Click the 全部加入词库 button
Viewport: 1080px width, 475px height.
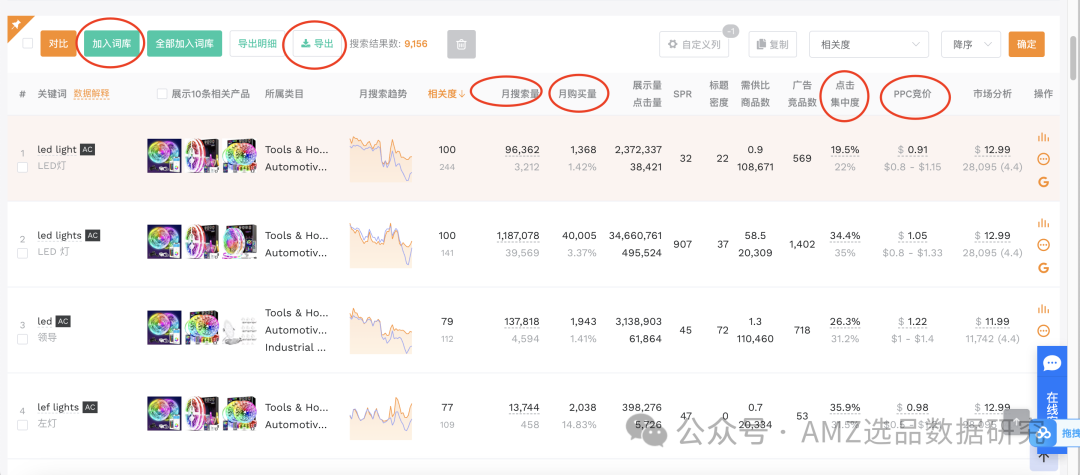click(x=184, y=43)
